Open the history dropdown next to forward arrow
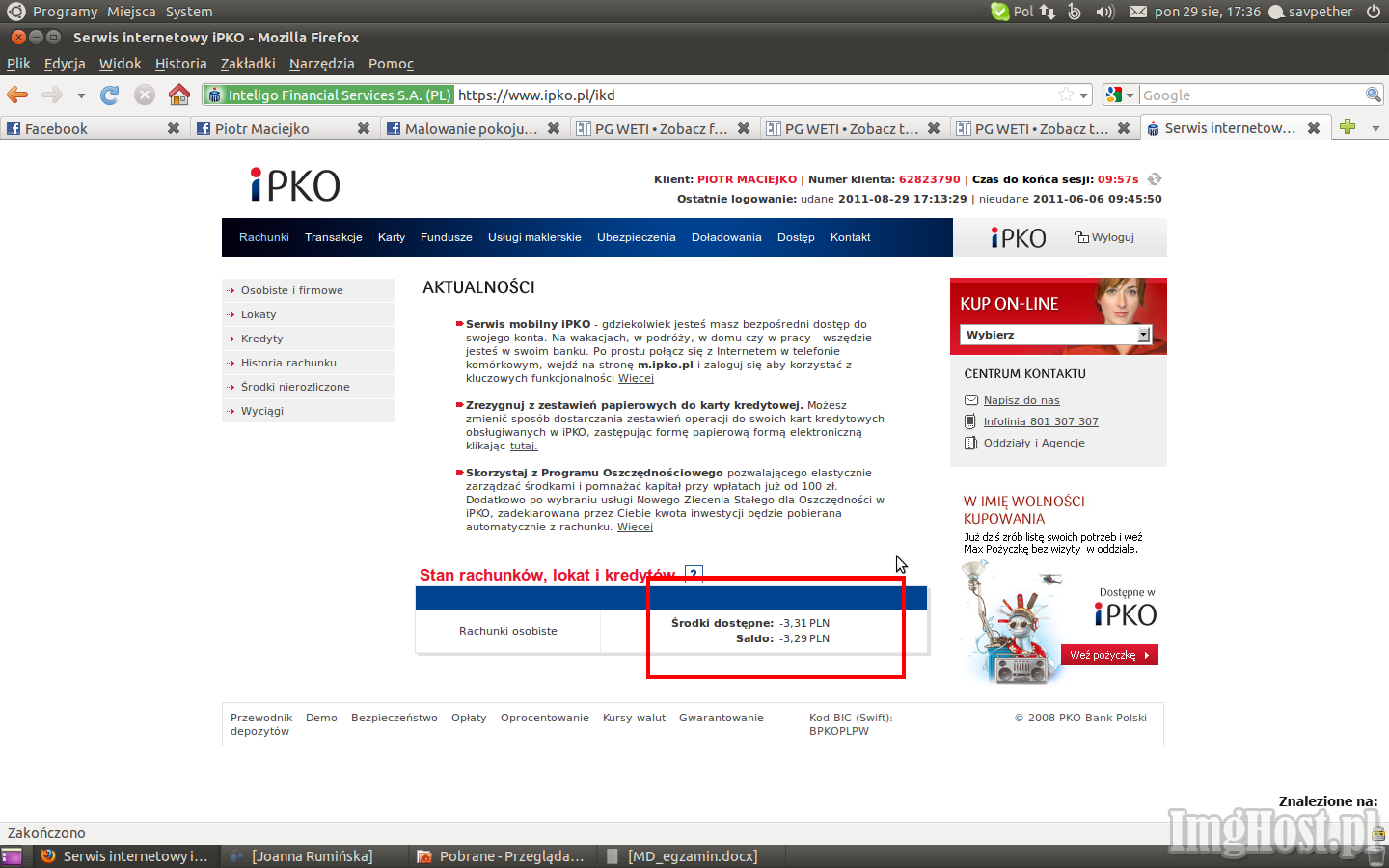 [x=81, y=95]
